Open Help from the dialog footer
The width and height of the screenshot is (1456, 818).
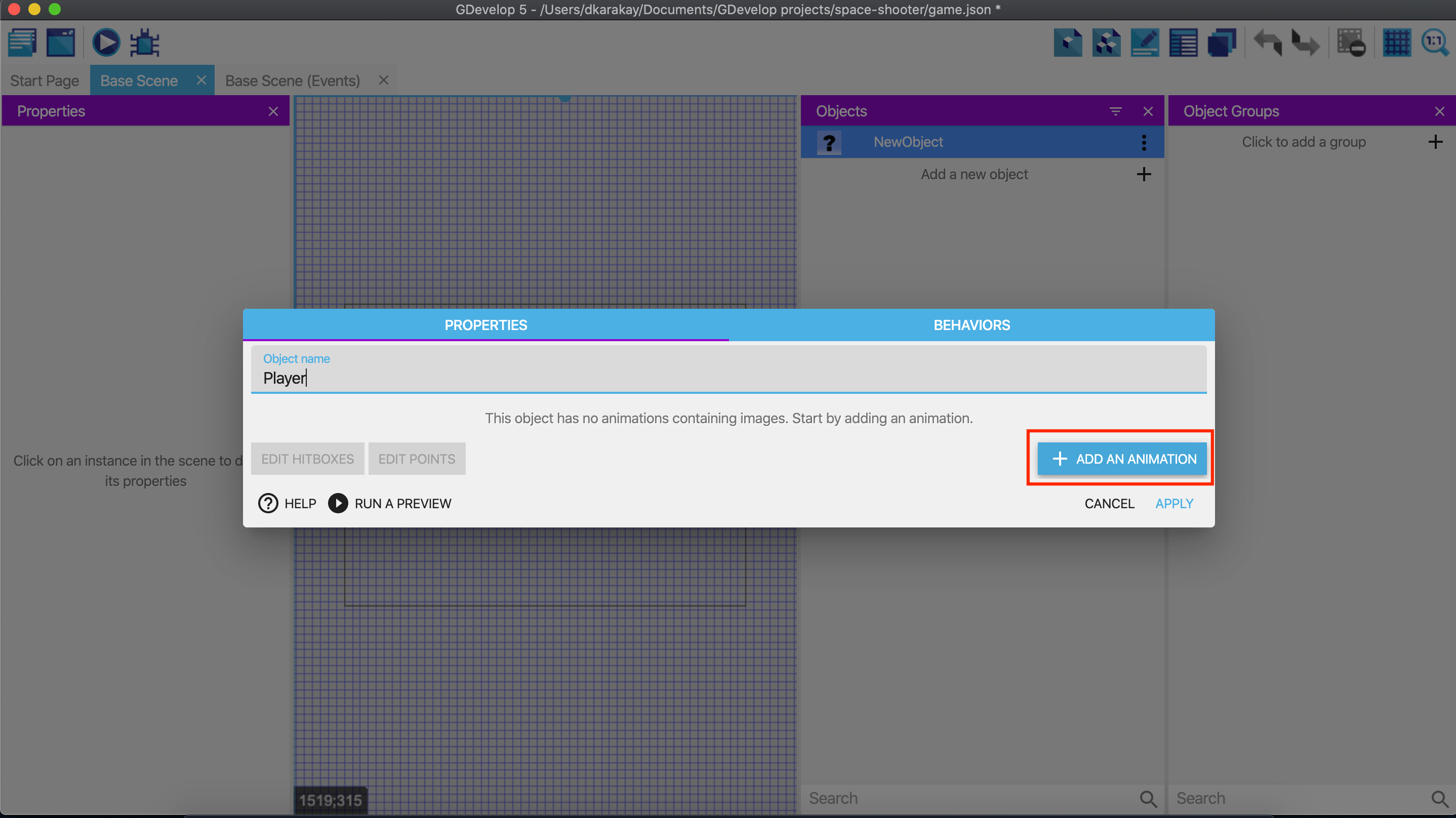287,503
